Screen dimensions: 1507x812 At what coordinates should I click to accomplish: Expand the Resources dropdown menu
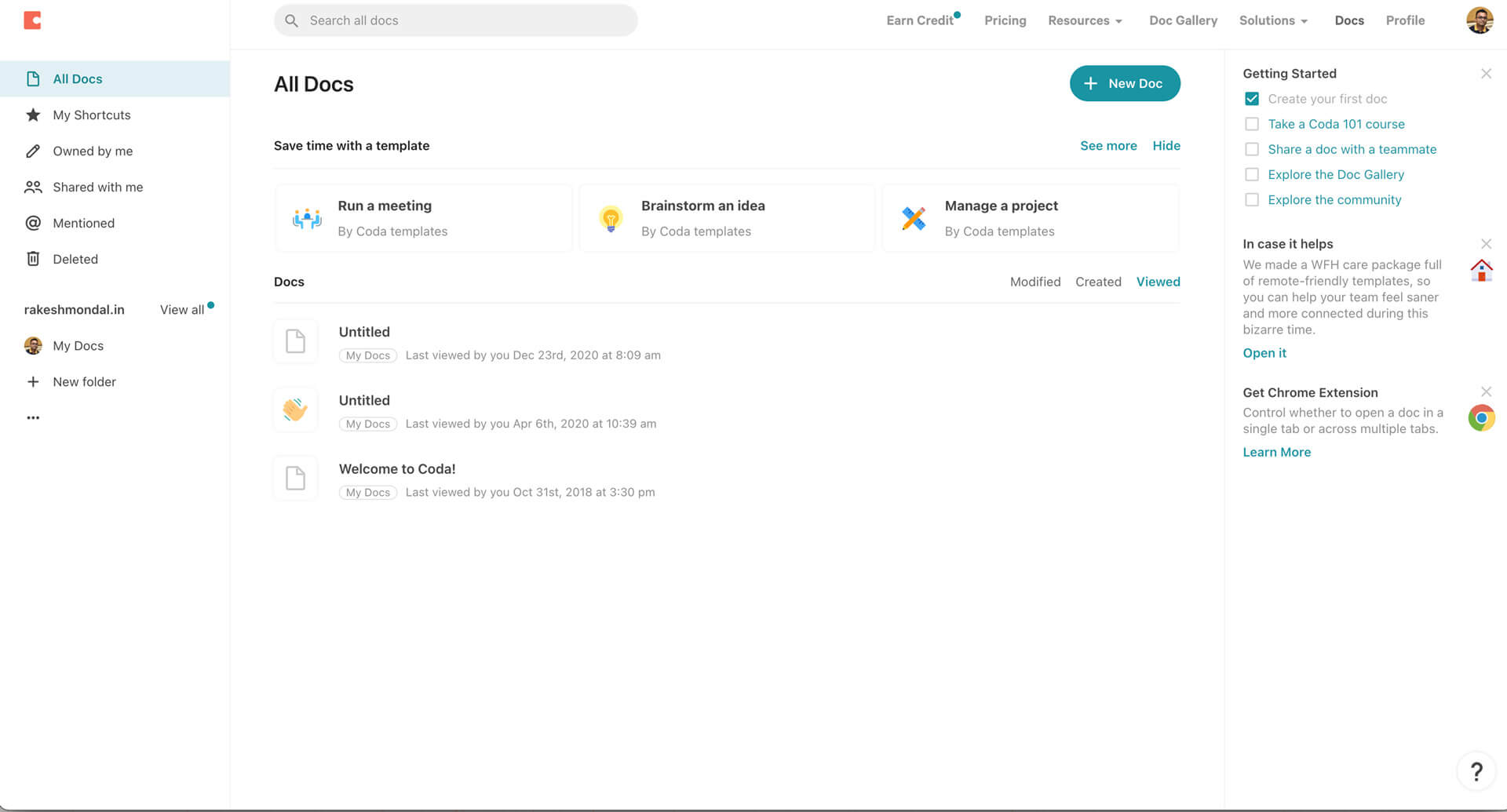pyautogui.click(x=1085, y=20)
